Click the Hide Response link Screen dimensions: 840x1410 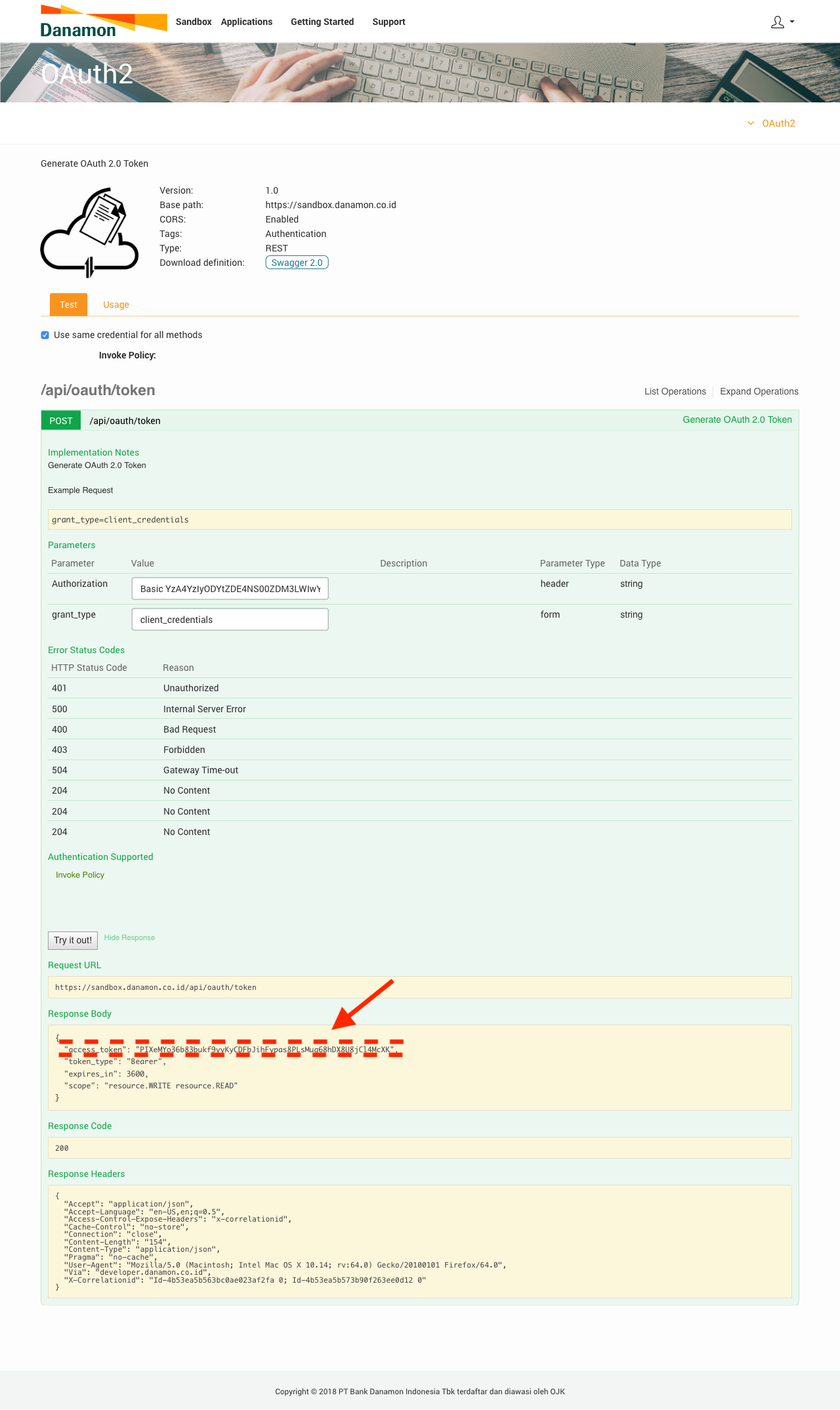(x=129, y=937)
